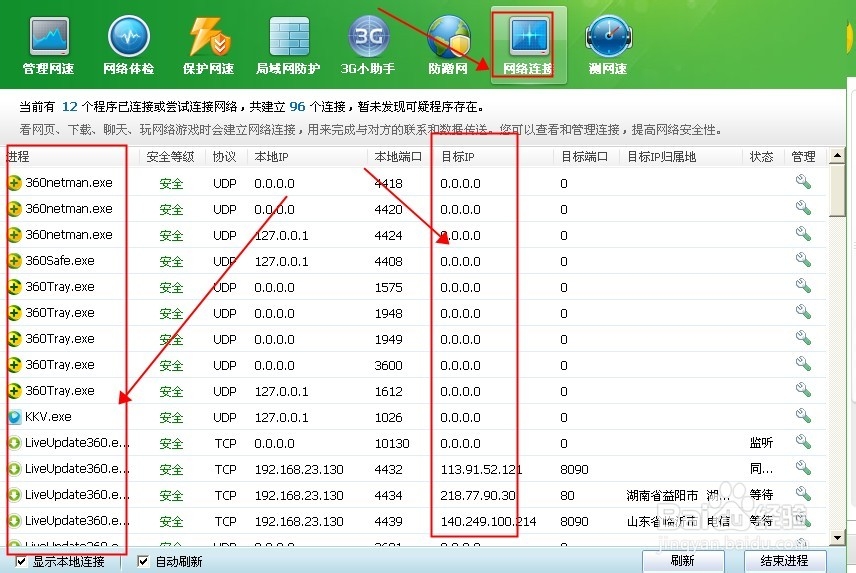The width and height of the screenshot is (856, 573).
Task: Open the 局域网防护 LAN firewall tool
Action: pyautogui.click(x=288, y=46)
